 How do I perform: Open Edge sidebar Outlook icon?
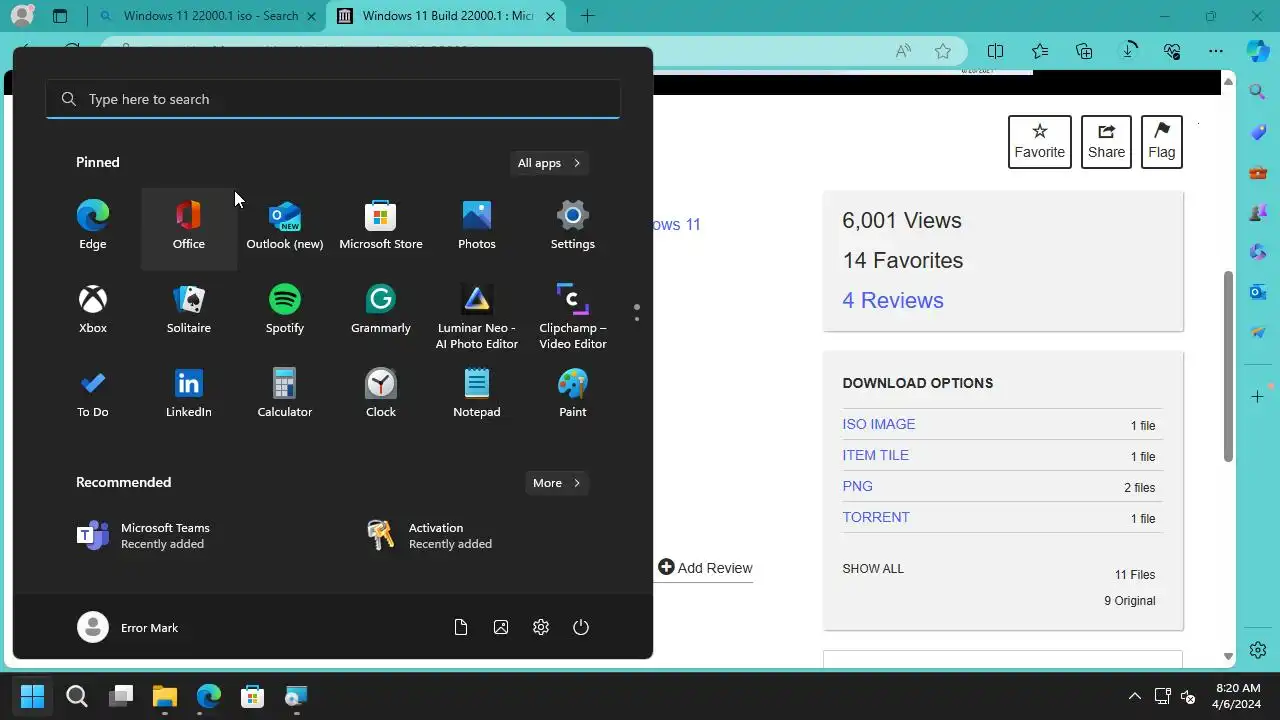pyautogui.click(x=1258, y=292)
